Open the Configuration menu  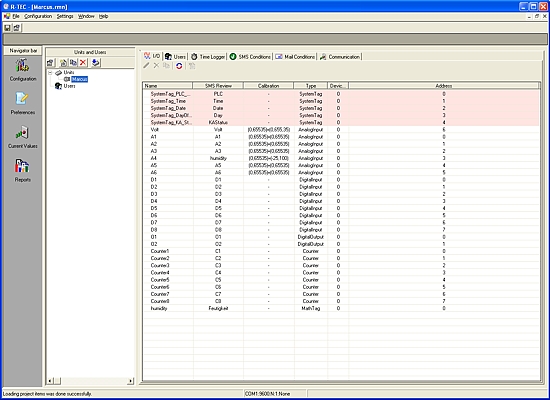[38, 16]
